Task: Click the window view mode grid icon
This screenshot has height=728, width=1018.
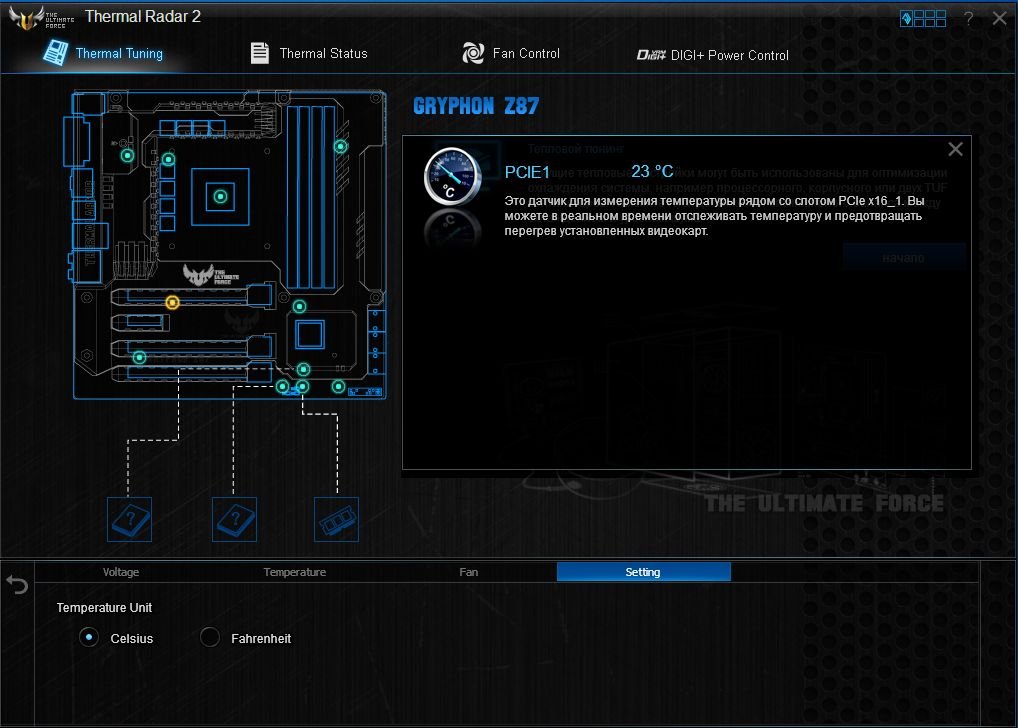Action: click(923, 18)
